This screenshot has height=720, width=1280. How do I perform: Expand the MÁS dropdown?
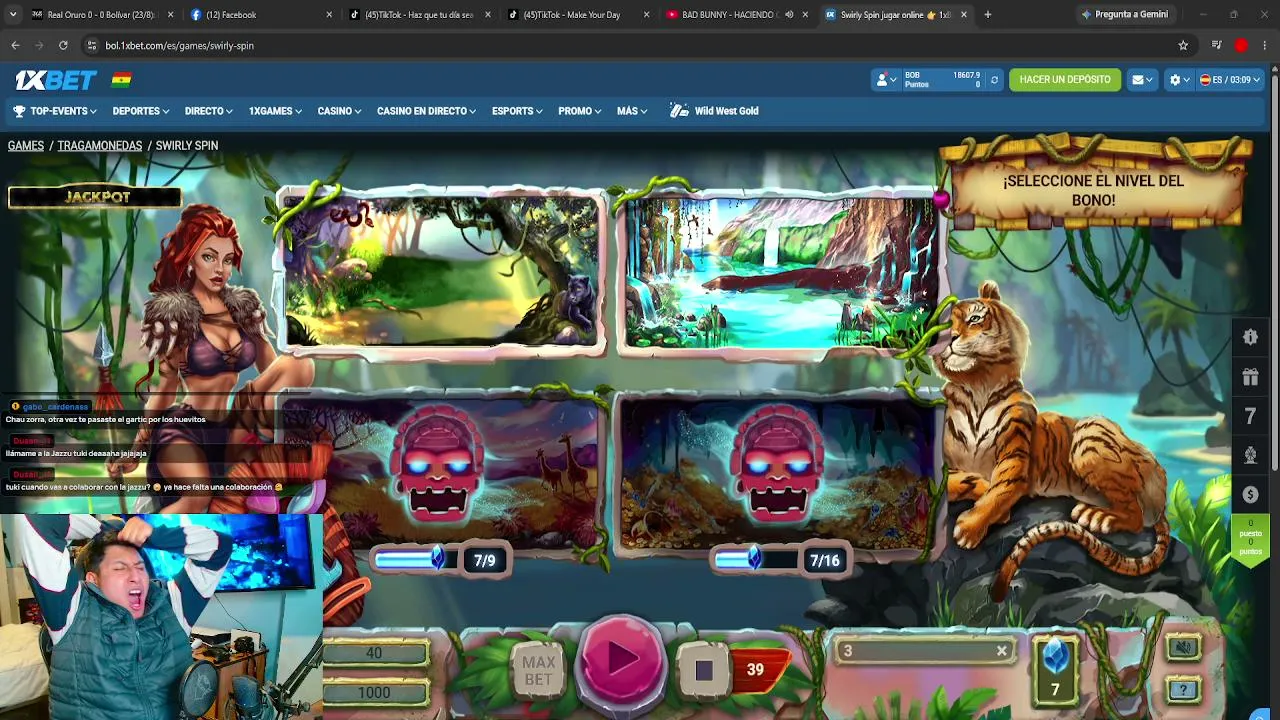click(632, 111)
